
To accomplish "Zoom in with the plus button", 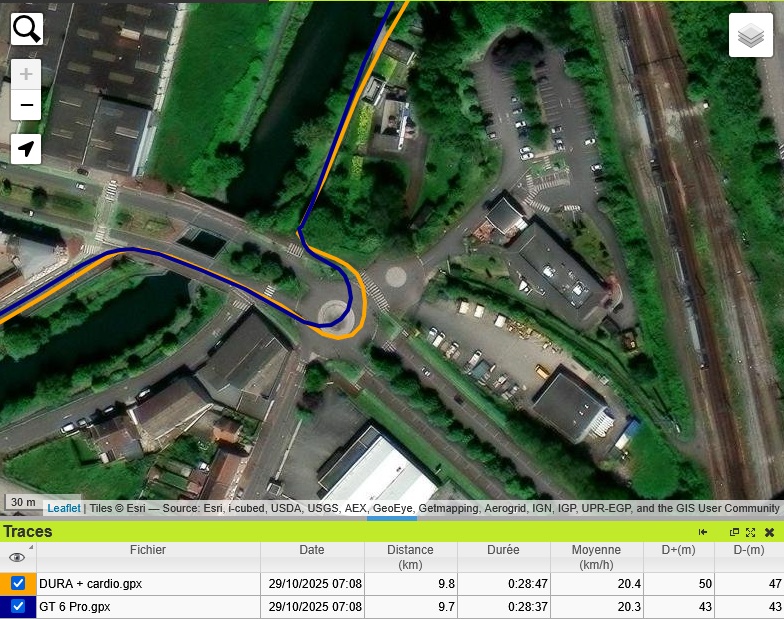I will point(26,74).
